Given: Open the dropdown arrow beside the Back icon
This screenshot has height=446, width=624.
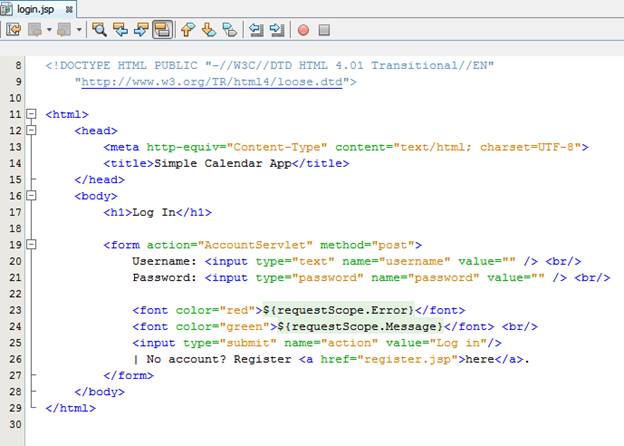Looking at the screenshot, I should [49, 30].
